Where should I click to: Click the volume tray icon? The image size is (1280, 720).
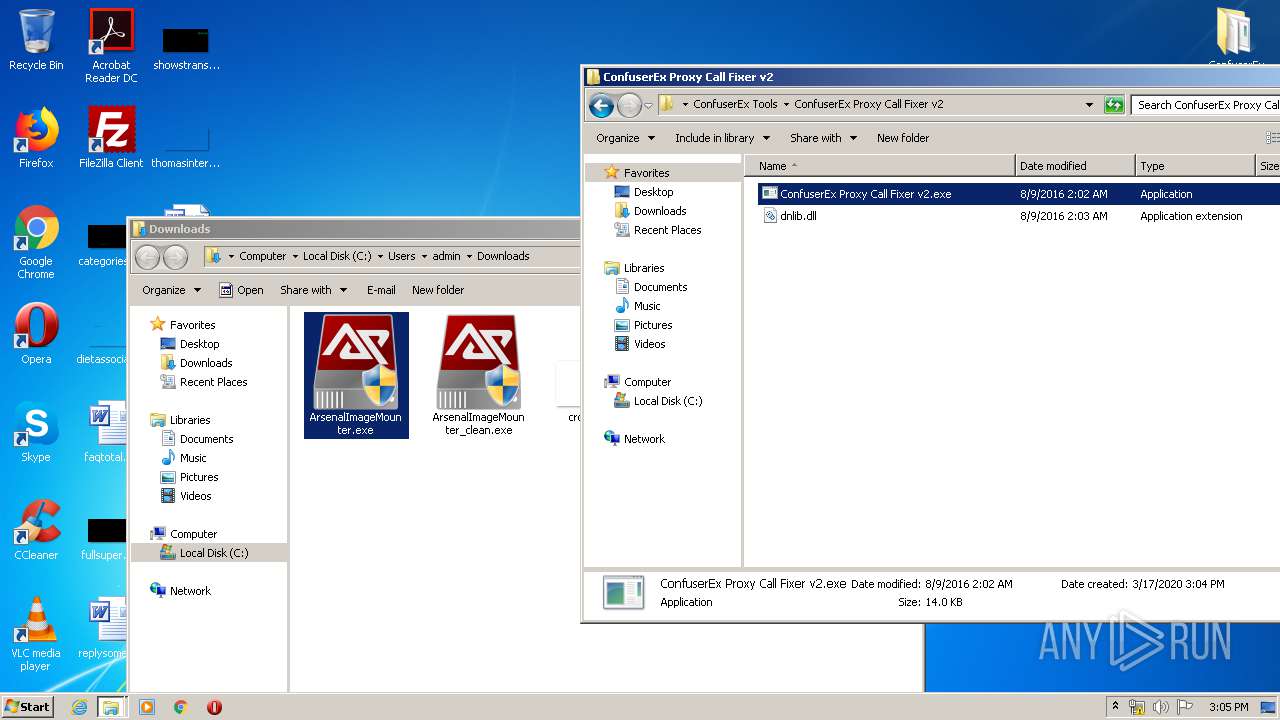pos(1160,707)
